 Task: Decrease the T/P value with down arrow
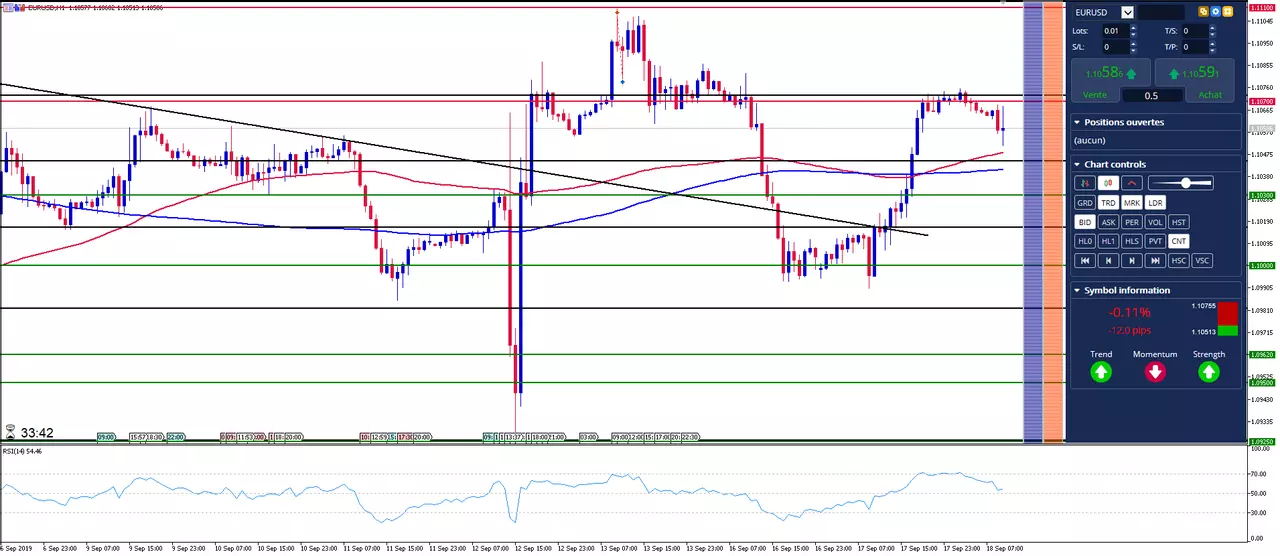click(x=1214, y=50)
